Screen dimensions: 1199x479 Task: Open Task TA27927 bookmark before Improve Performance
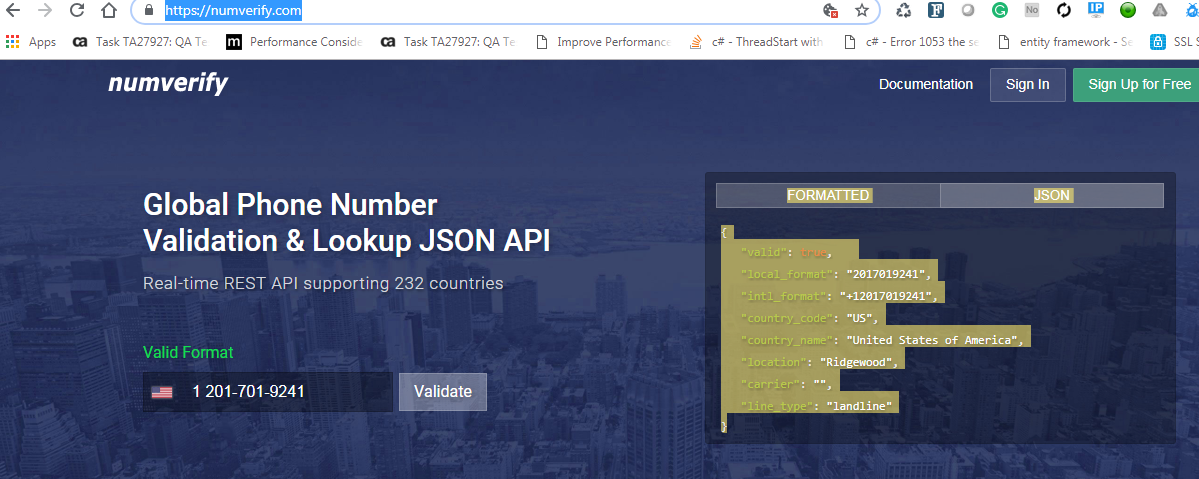[x=448, y=42]
